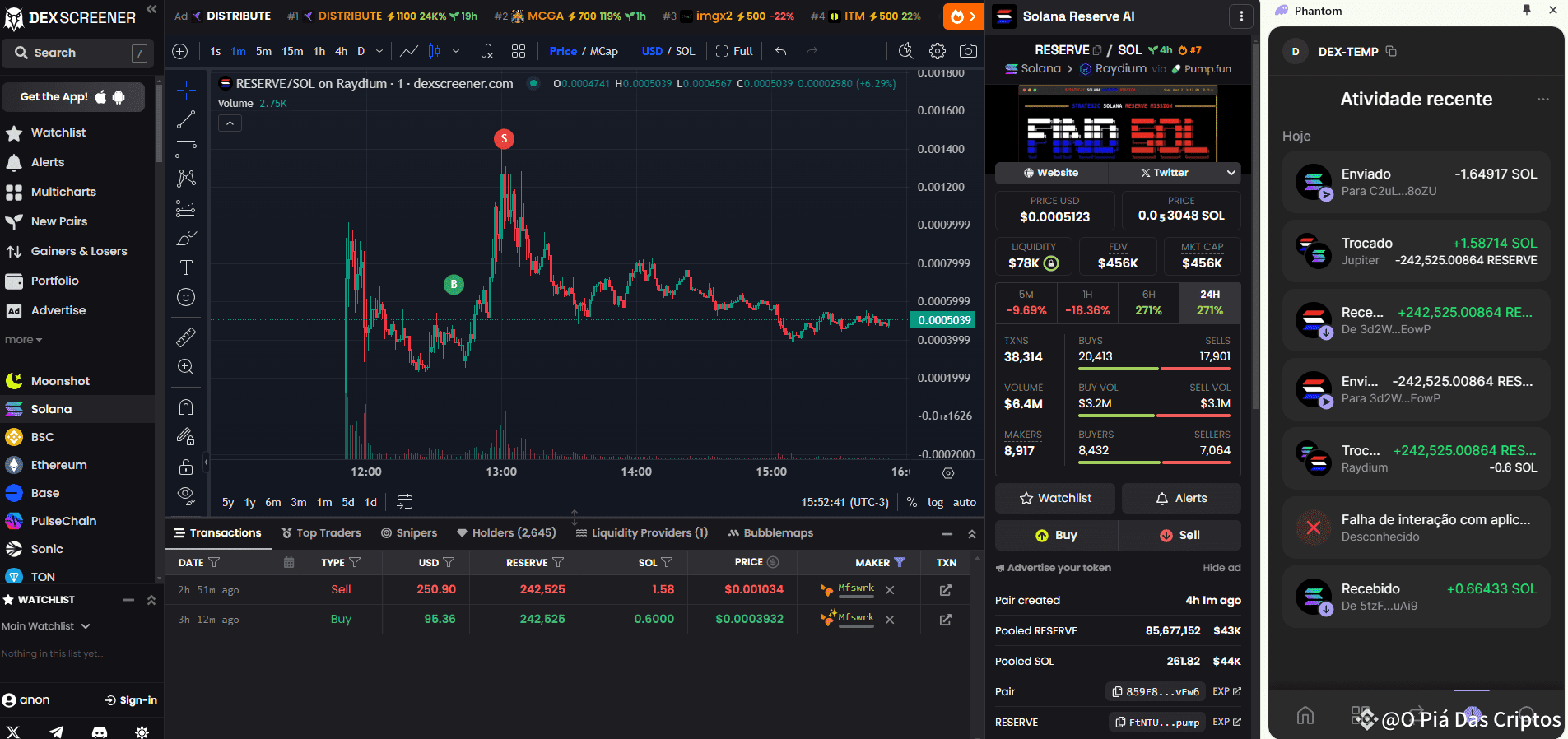The width and height of the screenshot is (1568, 739).
Task: Toggle the magnet snap mode
Action: [186, 407]
